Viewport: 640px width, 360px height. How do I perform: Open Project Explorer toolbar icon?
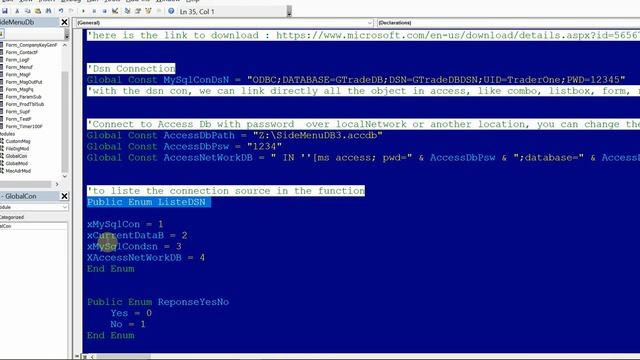127,11
